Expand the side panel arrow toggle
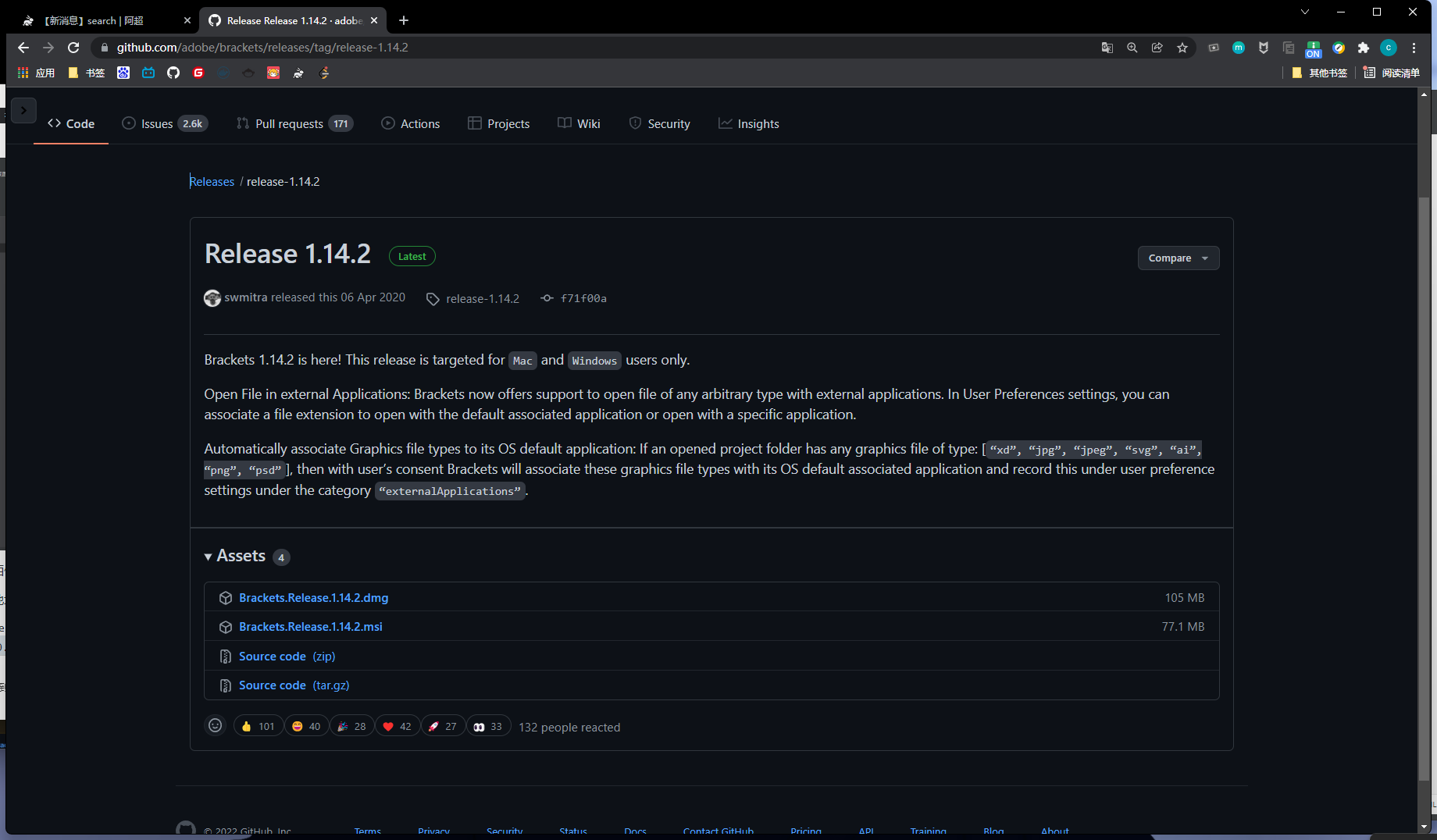 tap(23, 110)
